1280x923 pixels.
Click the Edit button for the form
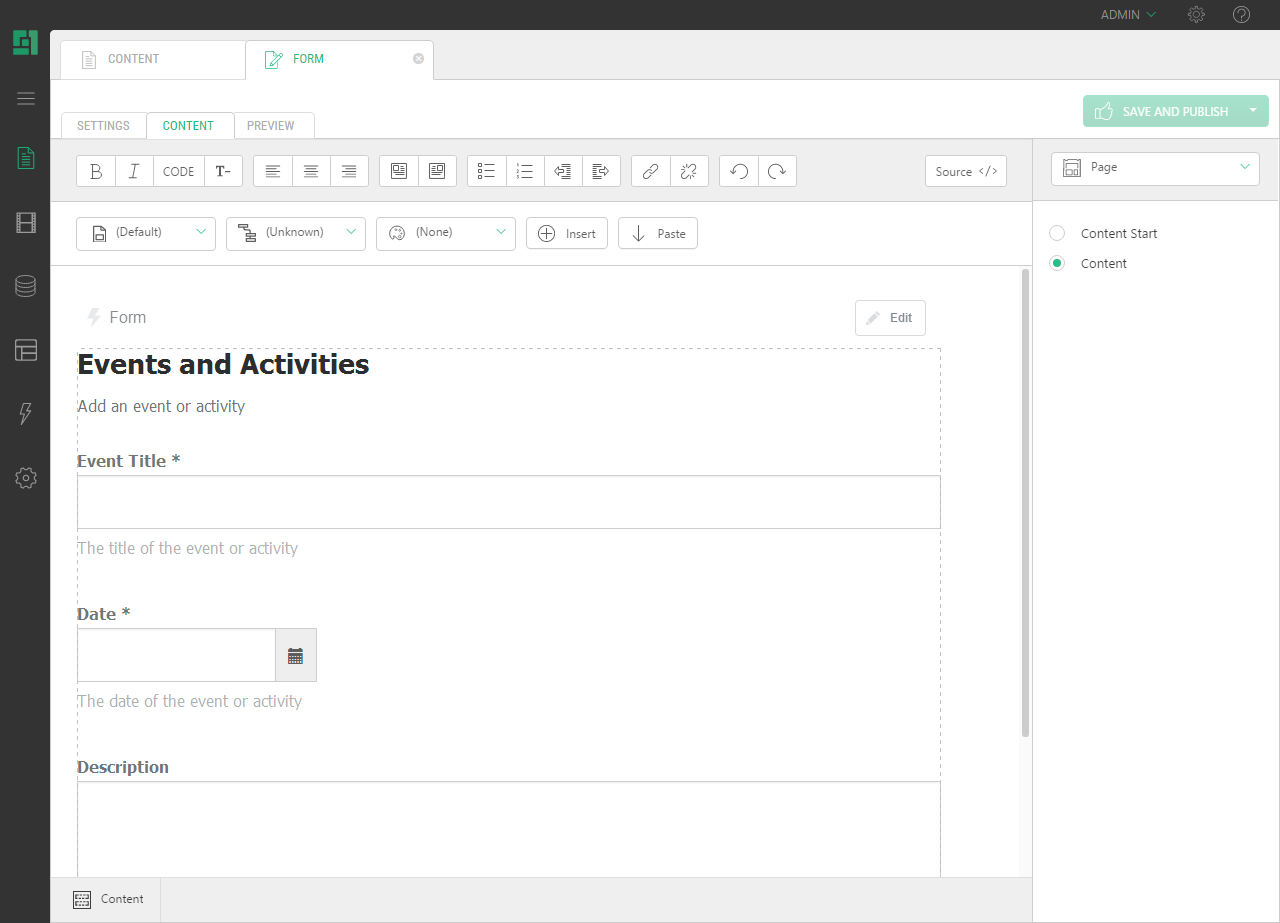click(x=890, y=318)
